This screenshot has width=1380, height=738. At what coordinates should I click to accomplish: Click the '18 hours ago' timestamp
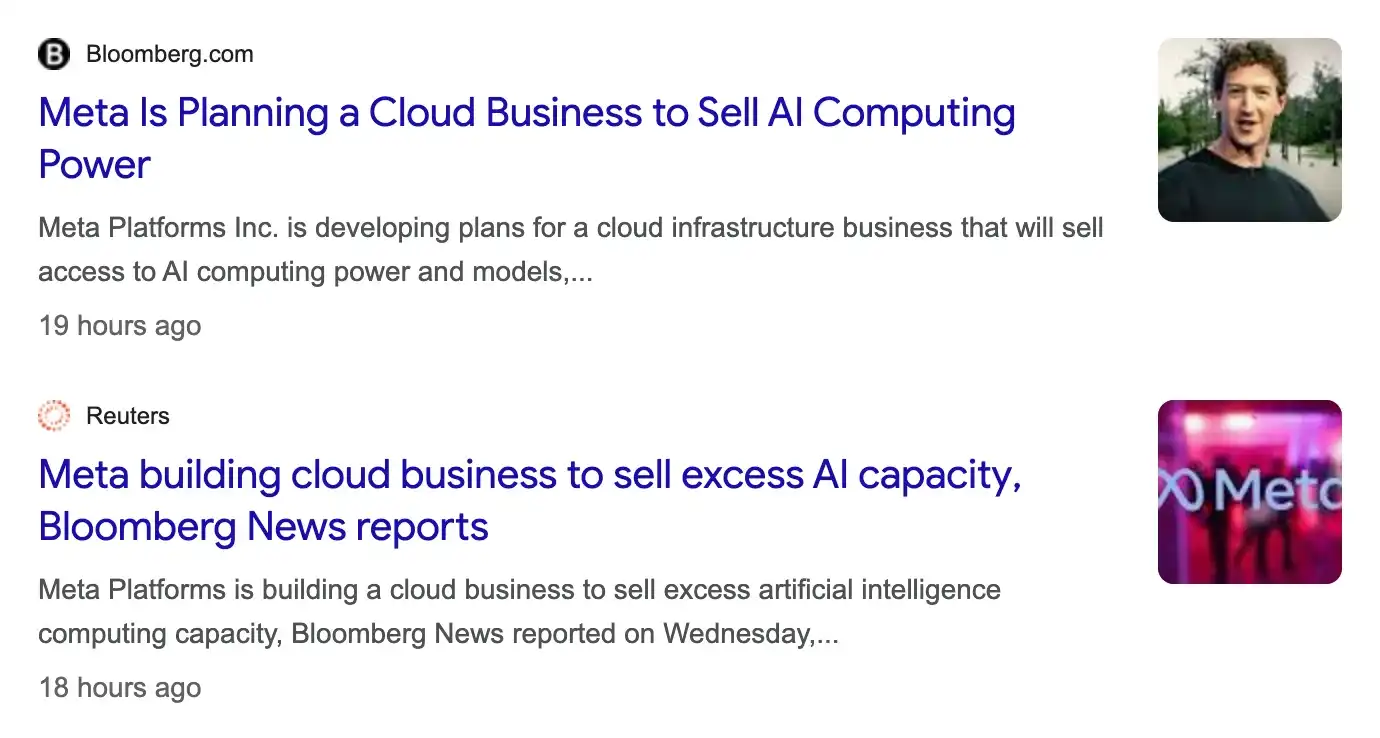(120, 688)
